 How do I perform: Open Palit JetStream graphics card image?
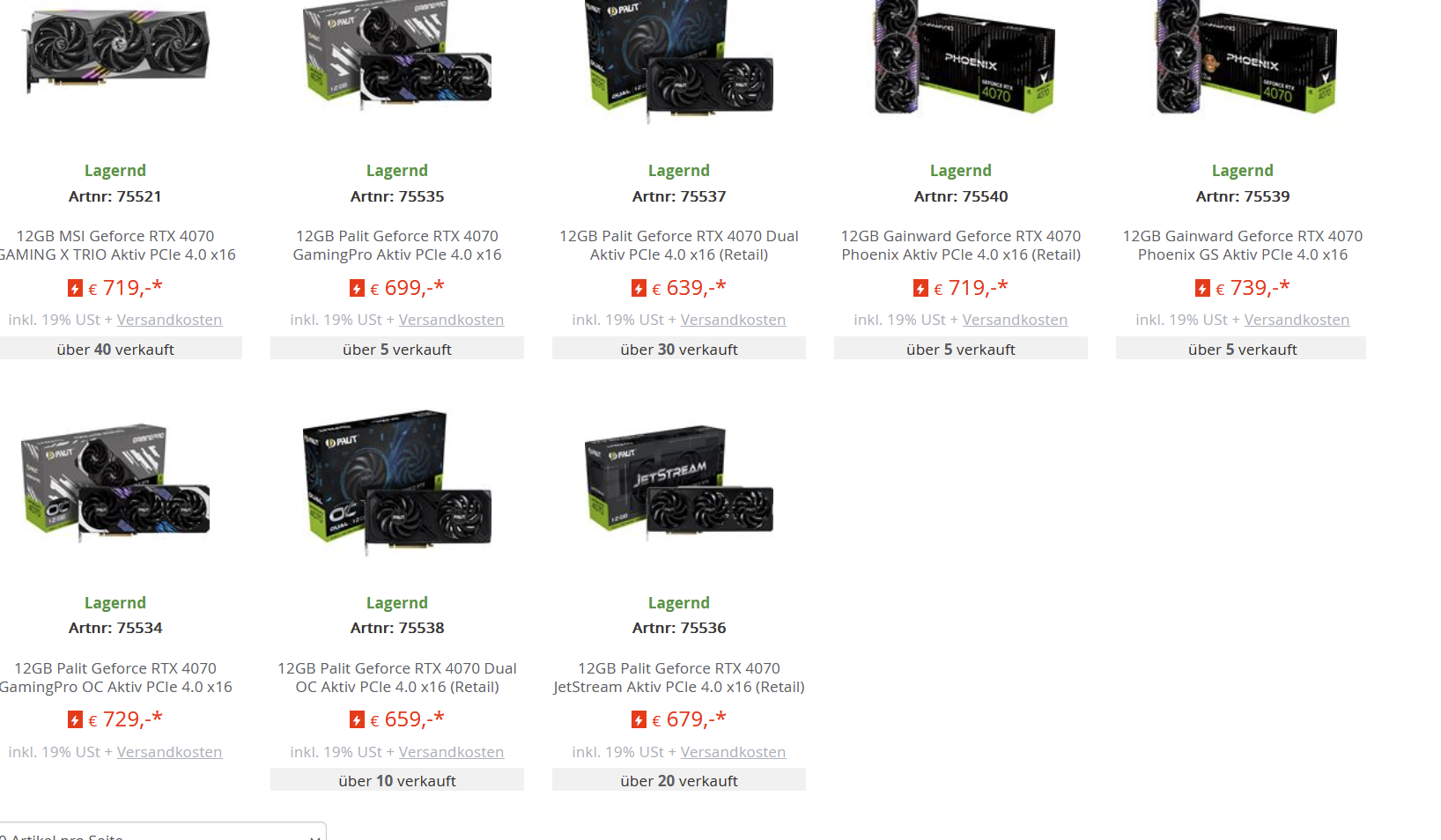click(x=679, y=483)
